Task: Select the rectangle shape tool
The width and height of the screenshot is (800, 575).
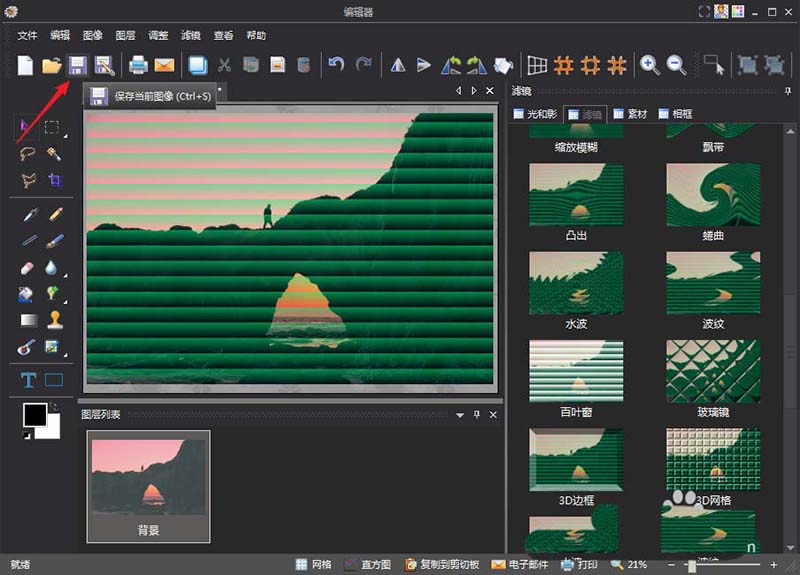Action: [x=54, y=380]
